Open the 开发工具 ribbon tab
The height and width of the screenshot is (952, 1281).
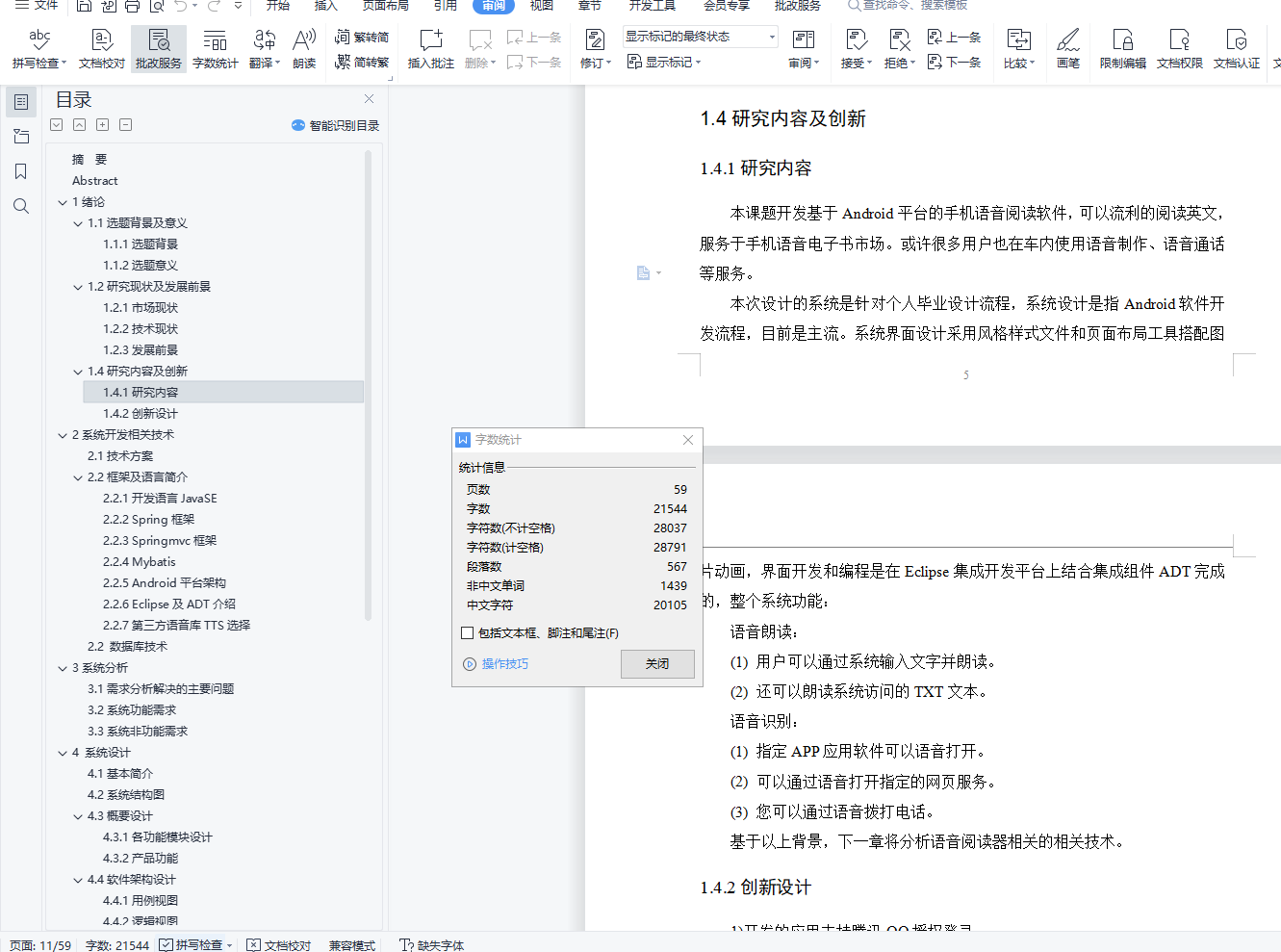coord(653,6)
